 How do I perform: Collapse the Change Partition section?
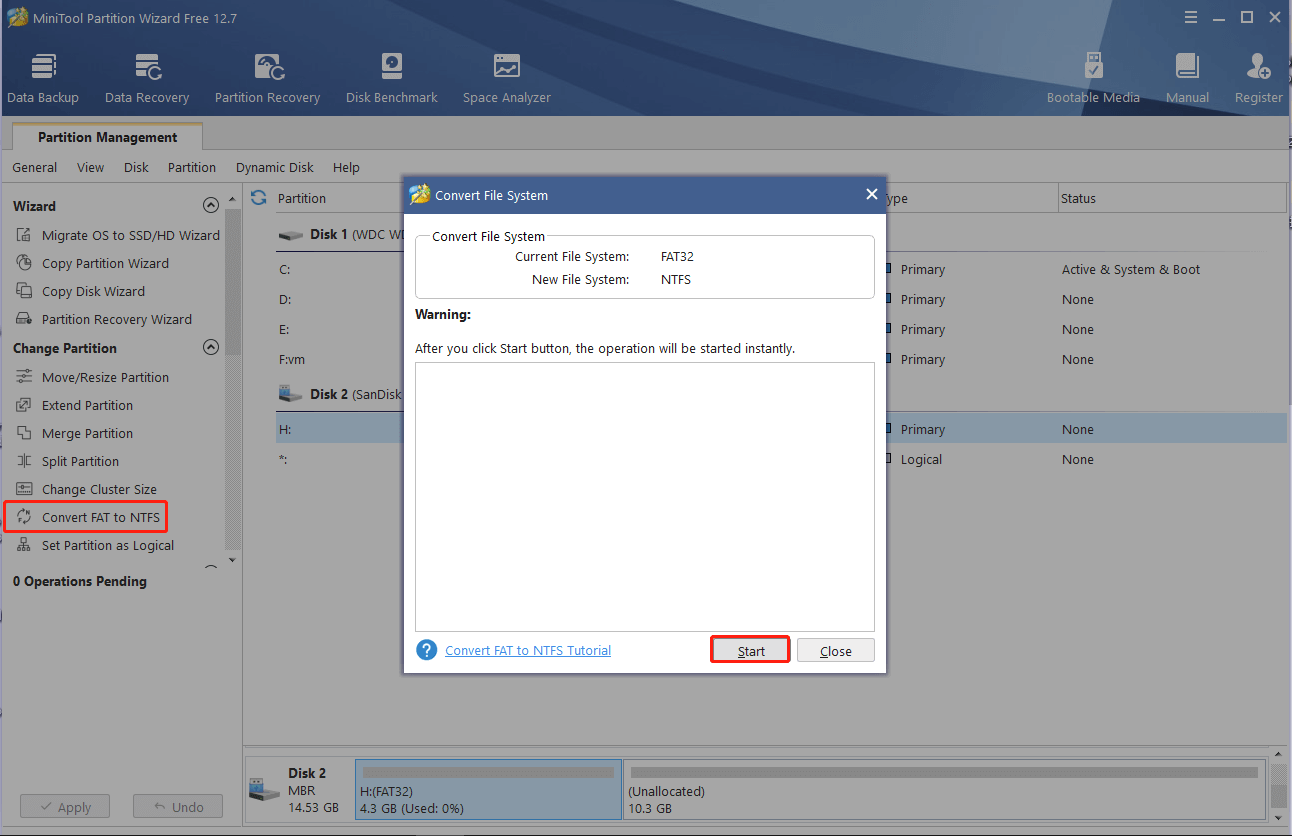click(x=210, y=347)
